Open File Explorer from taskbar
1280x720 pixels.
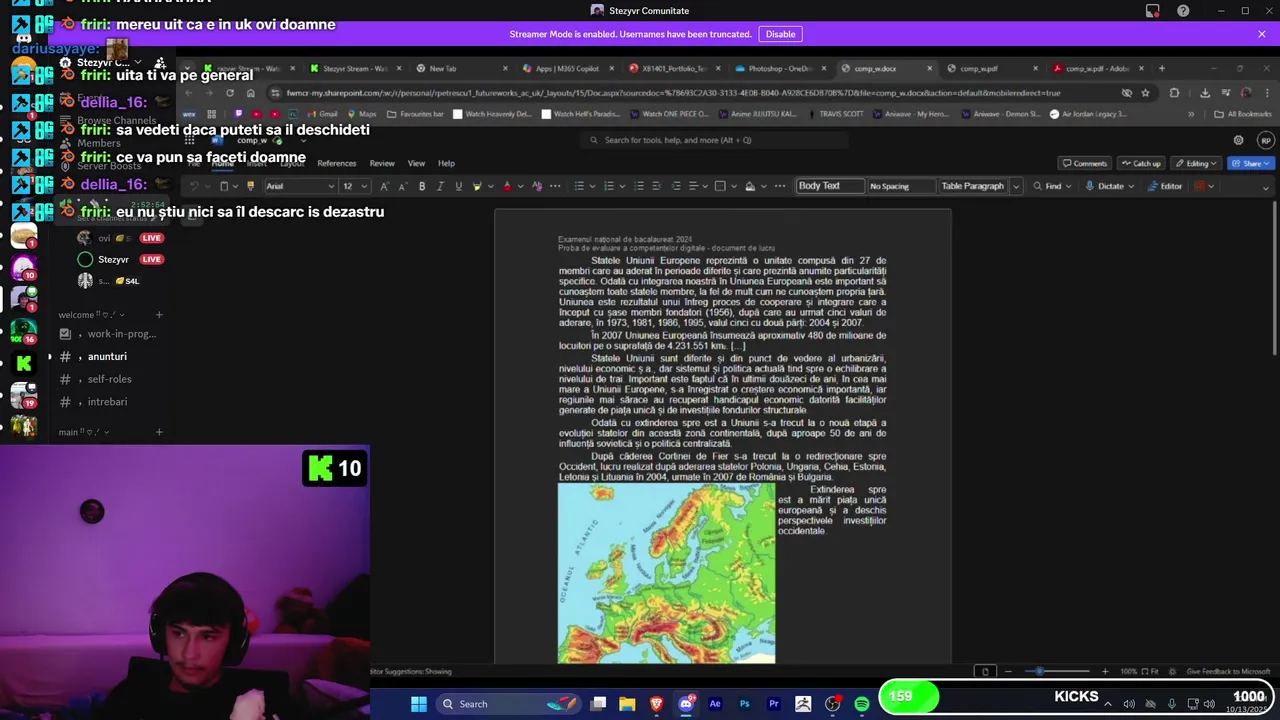(627, 704)
